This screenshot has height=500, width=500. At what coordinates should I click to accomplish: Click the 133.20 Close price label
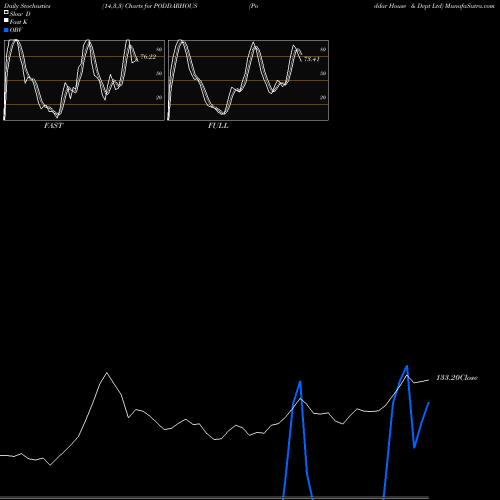tap(457, 378)
